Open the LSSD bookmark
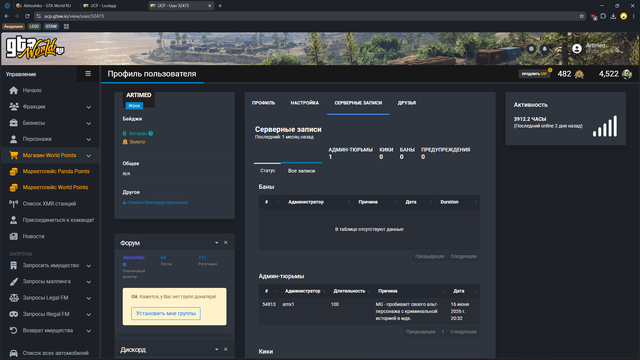The width and height of the screenshot is (640, 360). pos(34,26)
